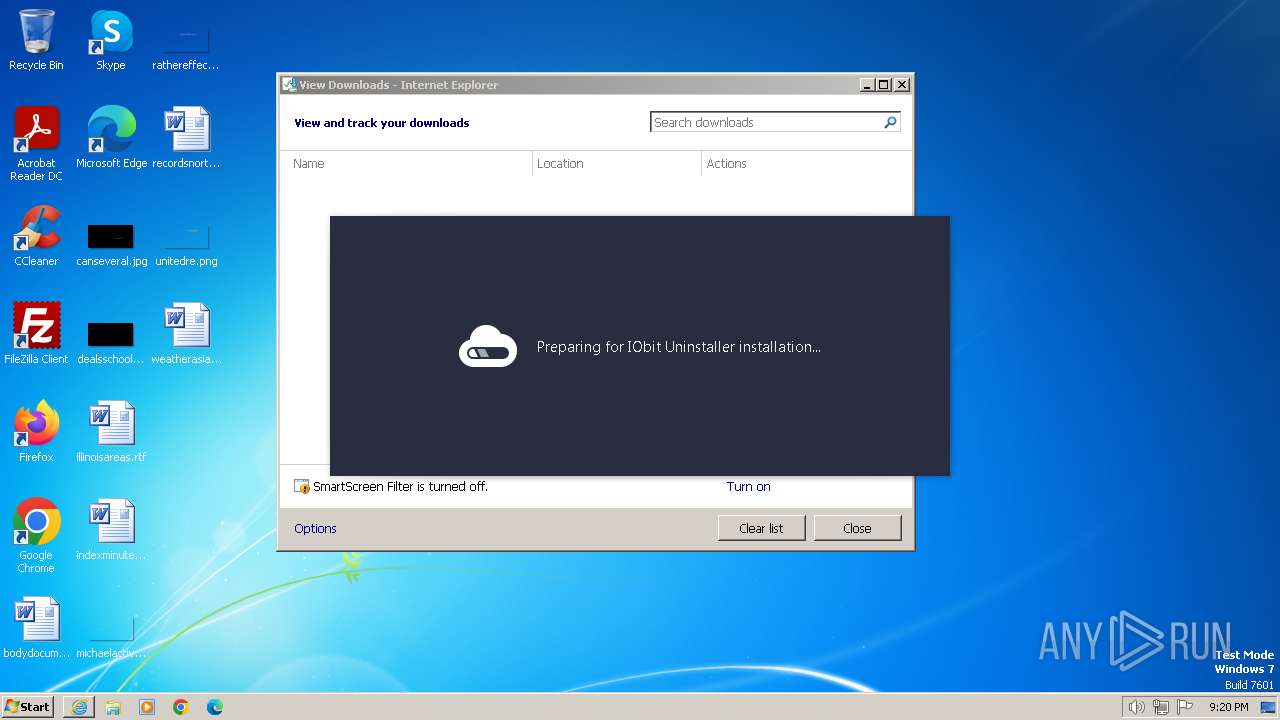Click the search magnifier in downloads

[x=890, y=122]
